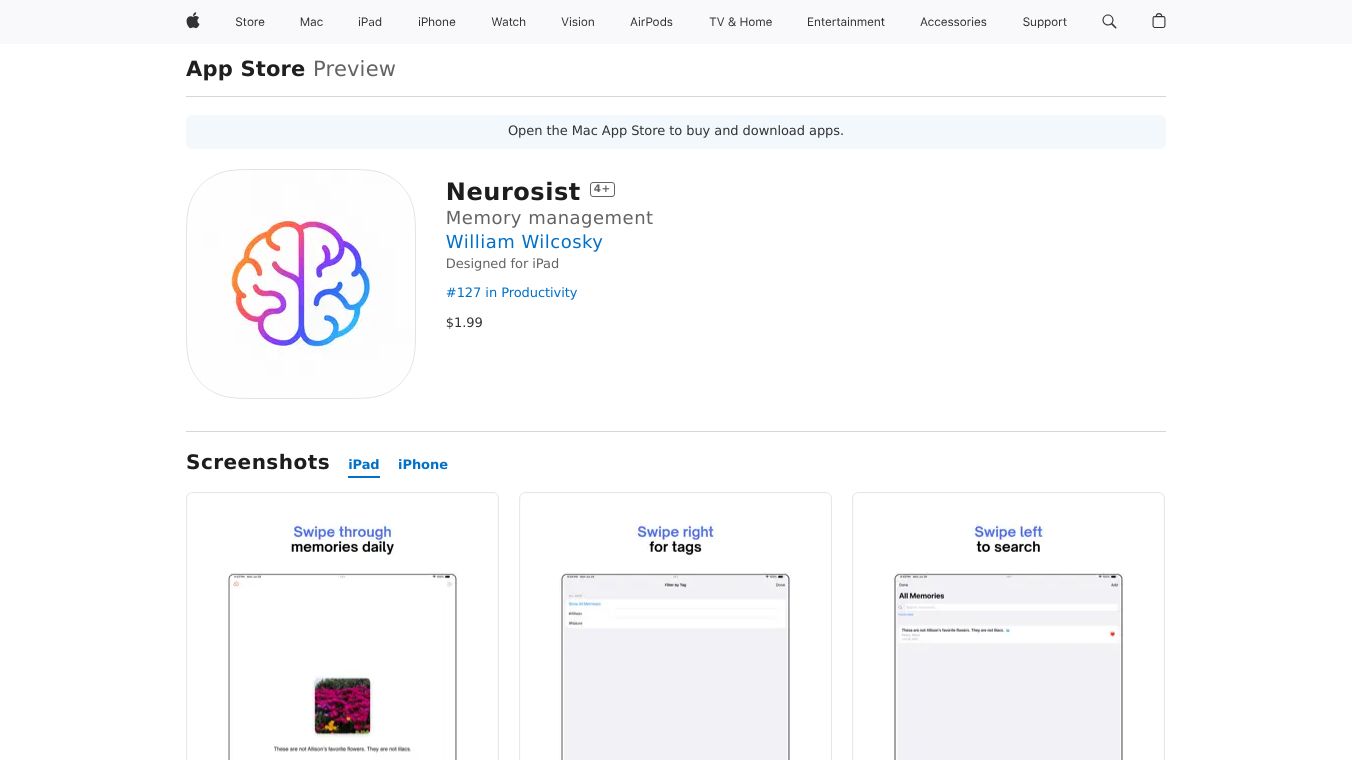Open the Entertainment menu
Image resolution: width=1352 pixels, height=760 pixels.
(846, 22)
